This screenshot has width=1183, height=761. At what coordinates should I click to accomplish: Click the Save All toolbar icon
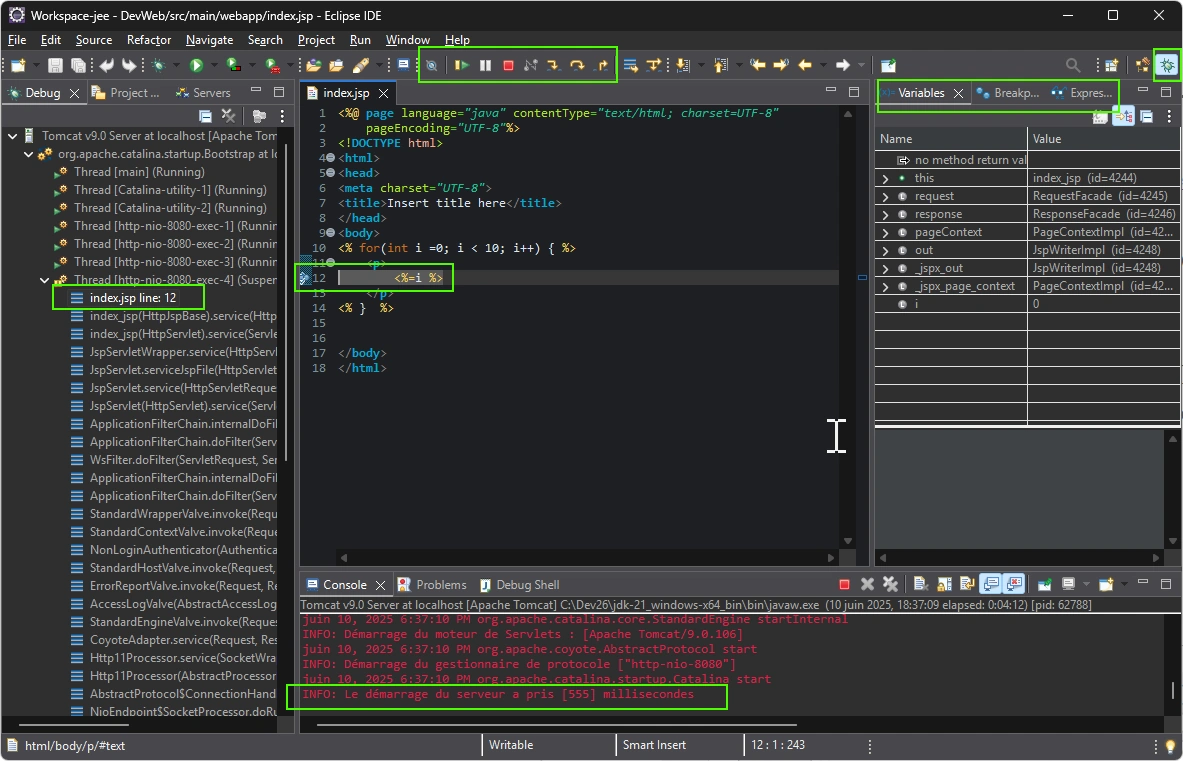click(78, 66)
